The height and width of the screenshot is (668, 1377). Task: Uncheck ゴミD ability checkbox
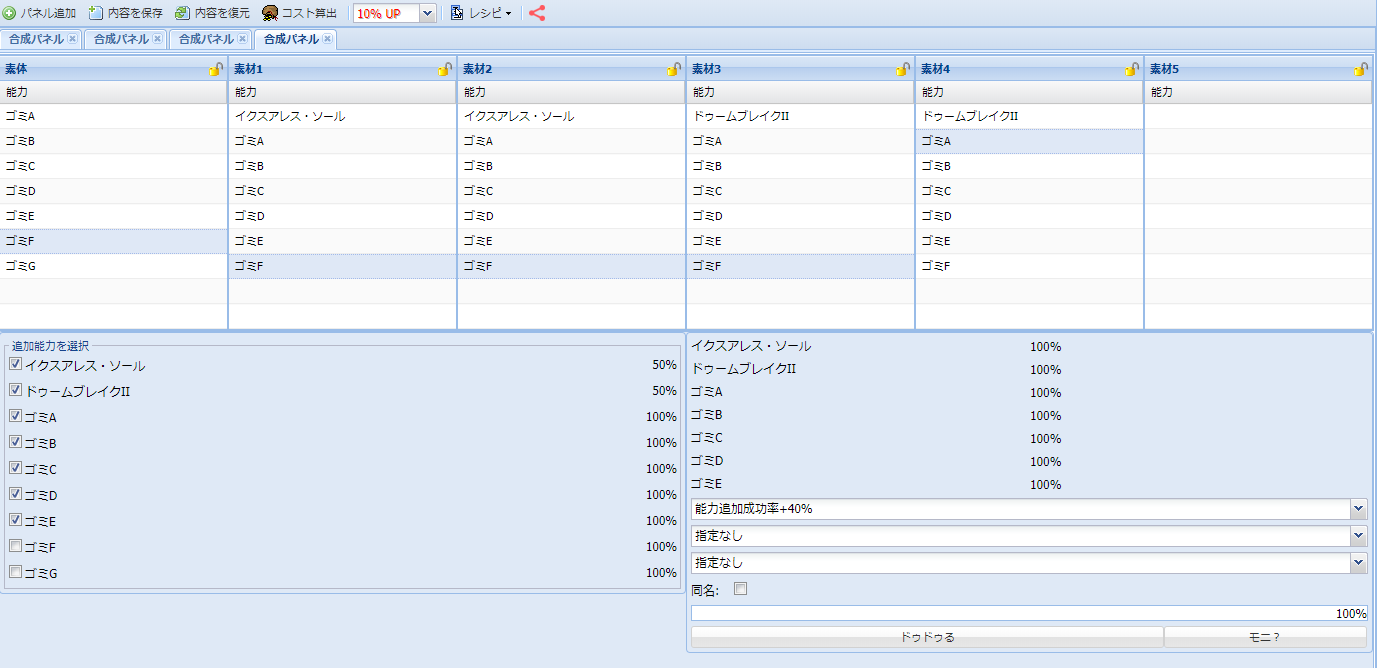point(15,494)
